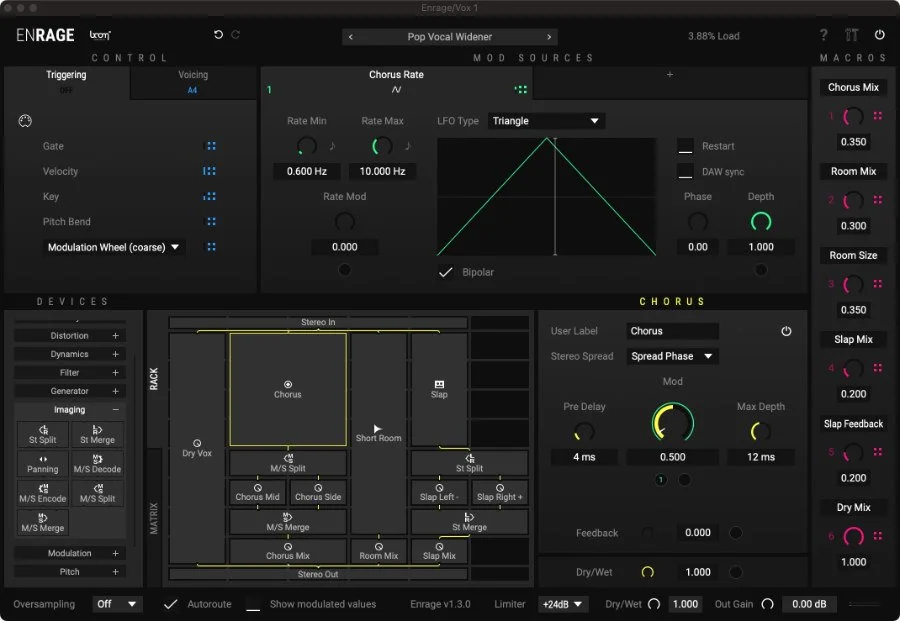Click the Chorus Mix macro assign dots

[x=878, y=116]
